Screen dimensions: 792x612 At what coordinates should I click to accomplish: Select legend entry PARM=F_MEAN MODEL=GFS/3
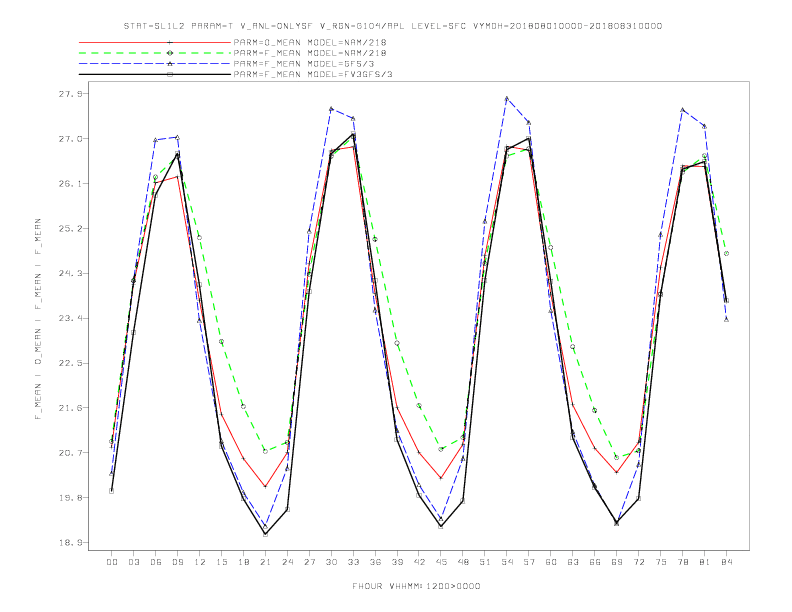(x=304, y=64)
